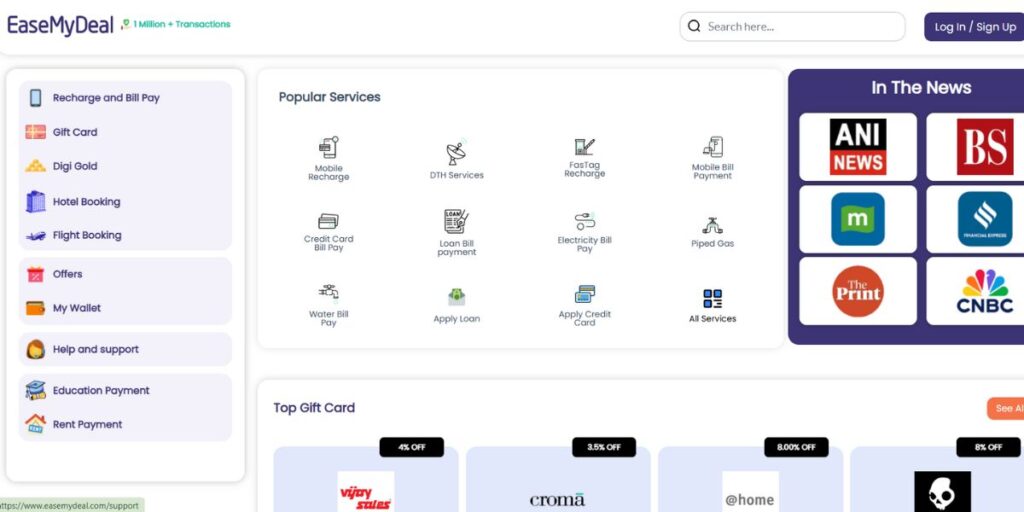Open the Apply Credit Card icon

584,294
